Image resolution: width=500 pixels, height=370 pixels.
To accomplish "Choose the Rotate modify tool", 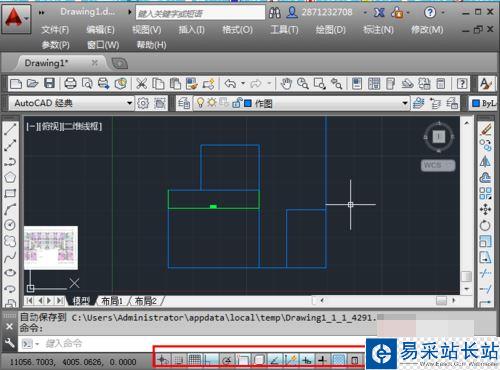I will coord(486,225).
